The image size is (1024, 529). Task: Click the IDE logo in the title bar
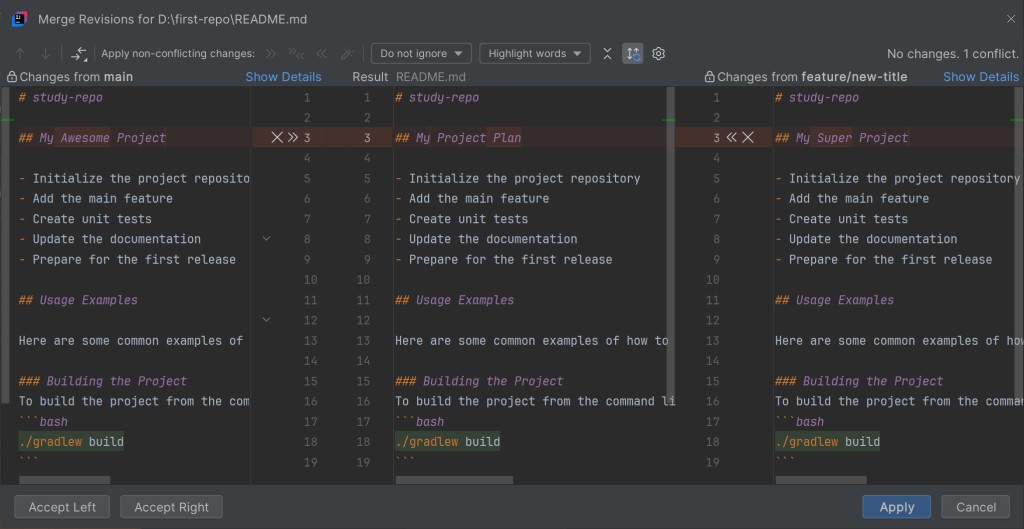19,19
